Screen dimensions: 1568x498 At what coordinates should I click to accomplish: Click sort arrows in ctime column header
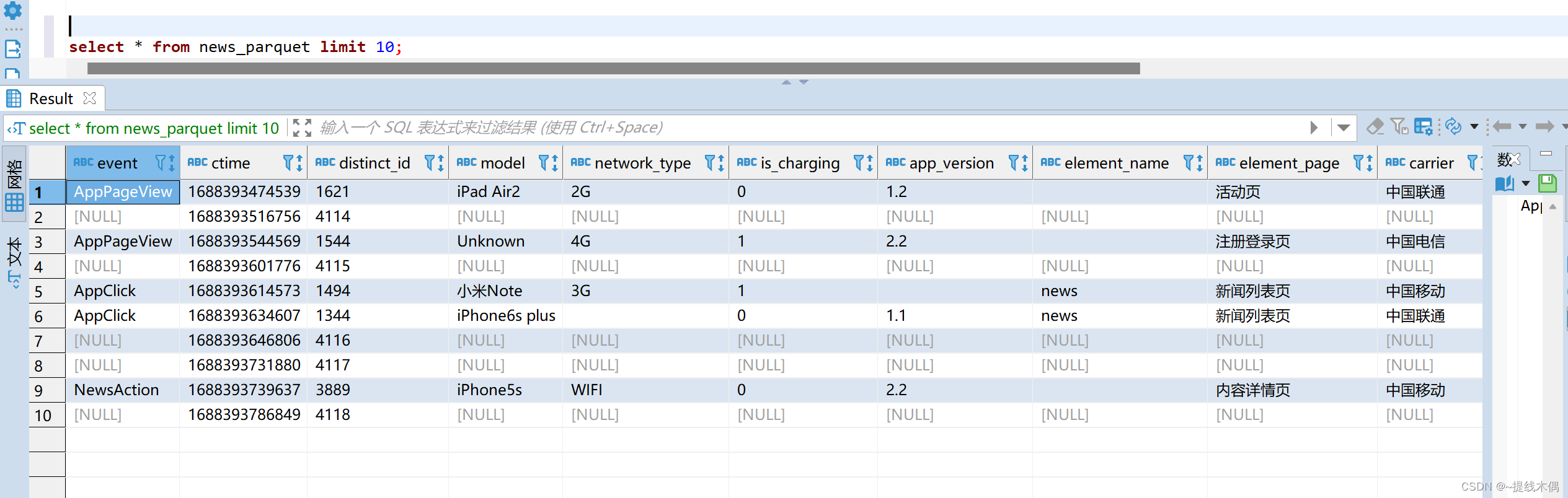click(300, 163)
